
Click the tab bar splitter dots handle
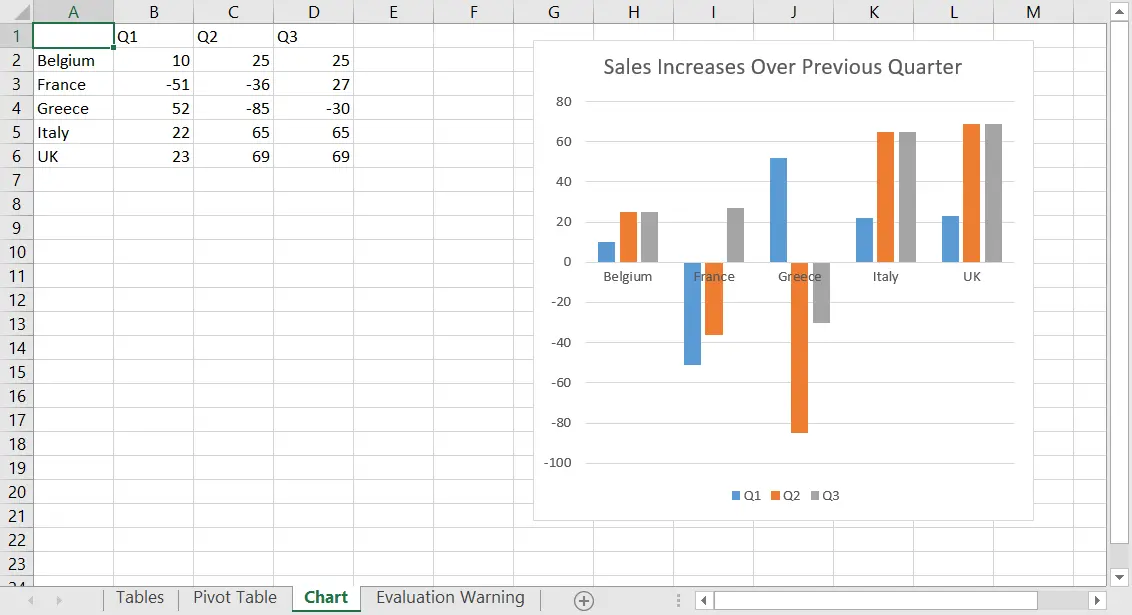click(678, 601)
